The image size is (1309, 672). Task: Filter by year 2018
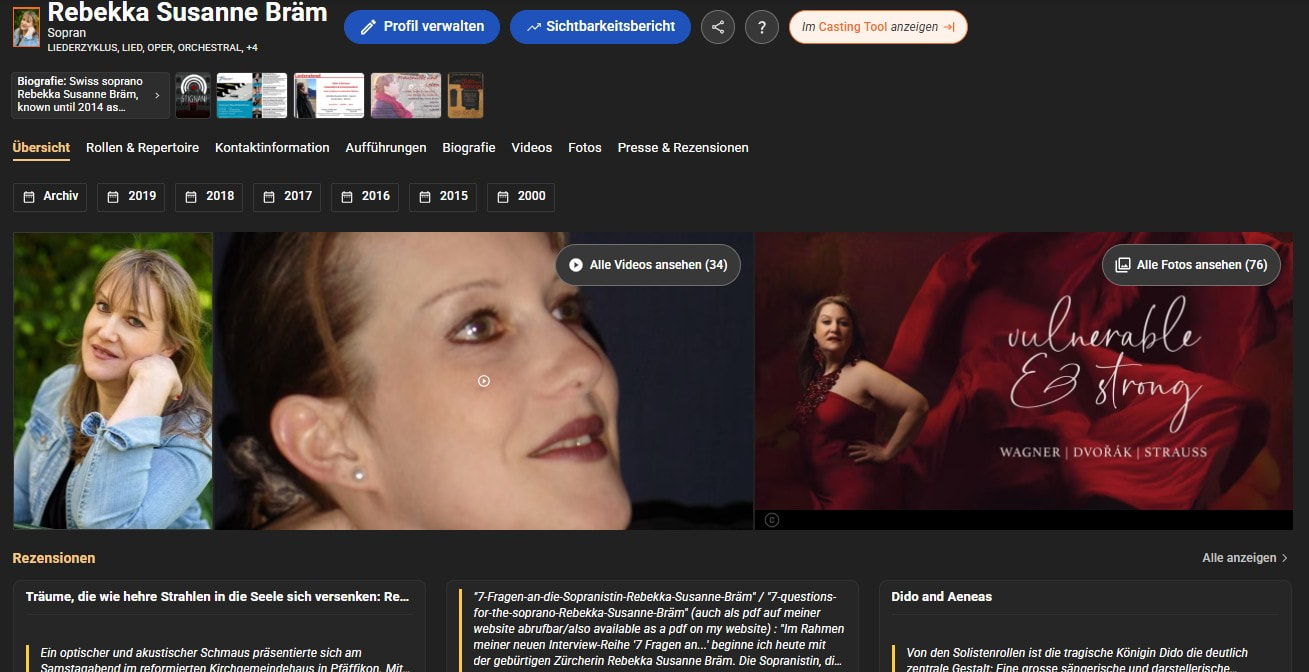pos(209,197)
